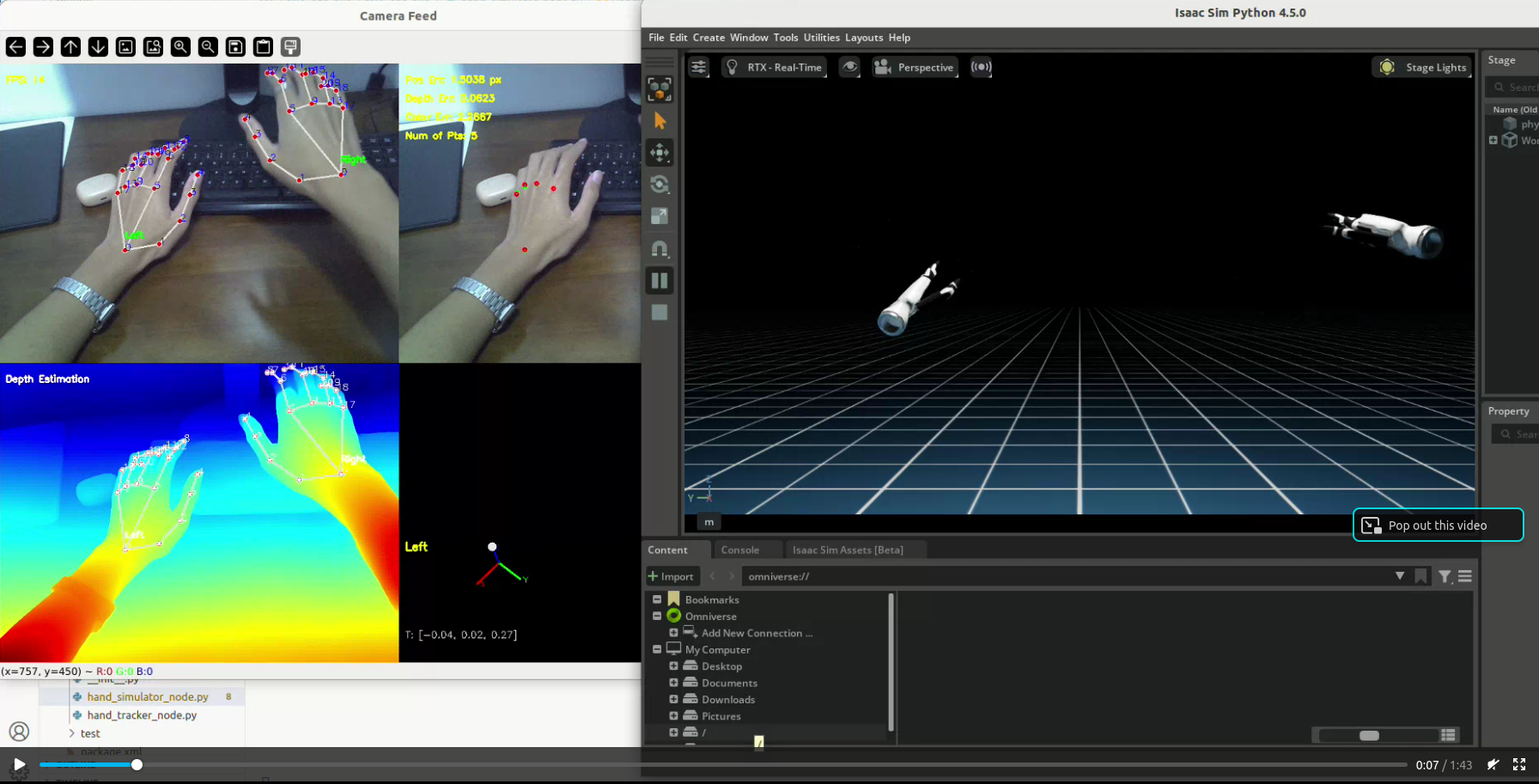Click the forward arrow in Camera Feed toolbar

click(x=43, y=47)
